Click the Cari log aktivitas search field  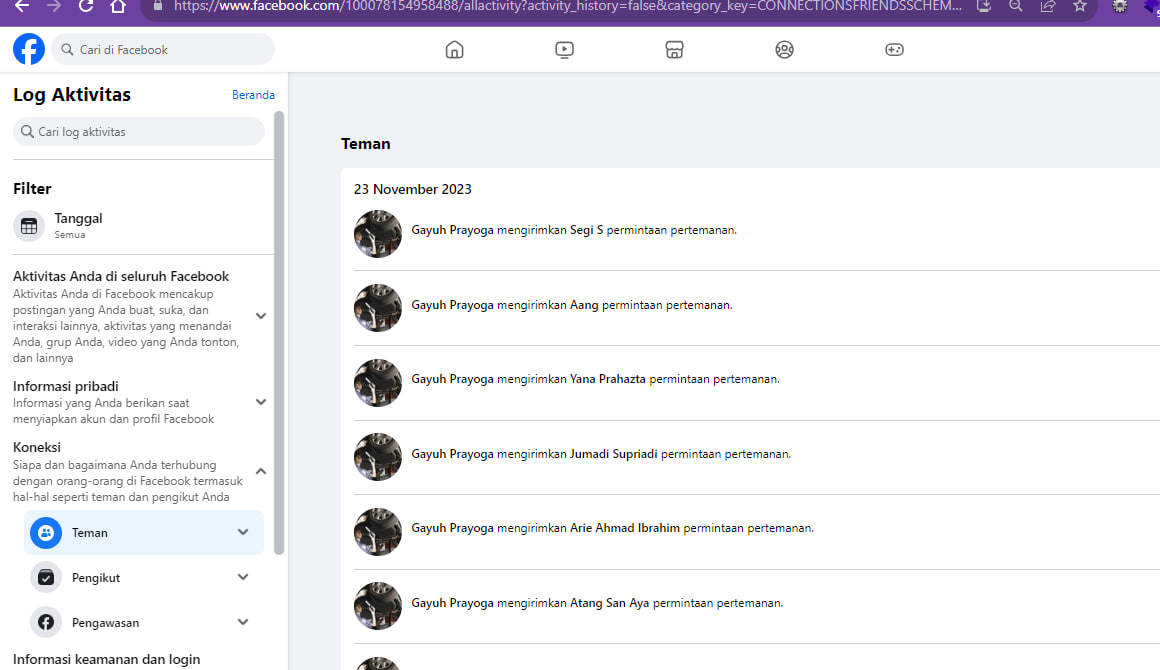coord(139,132)
